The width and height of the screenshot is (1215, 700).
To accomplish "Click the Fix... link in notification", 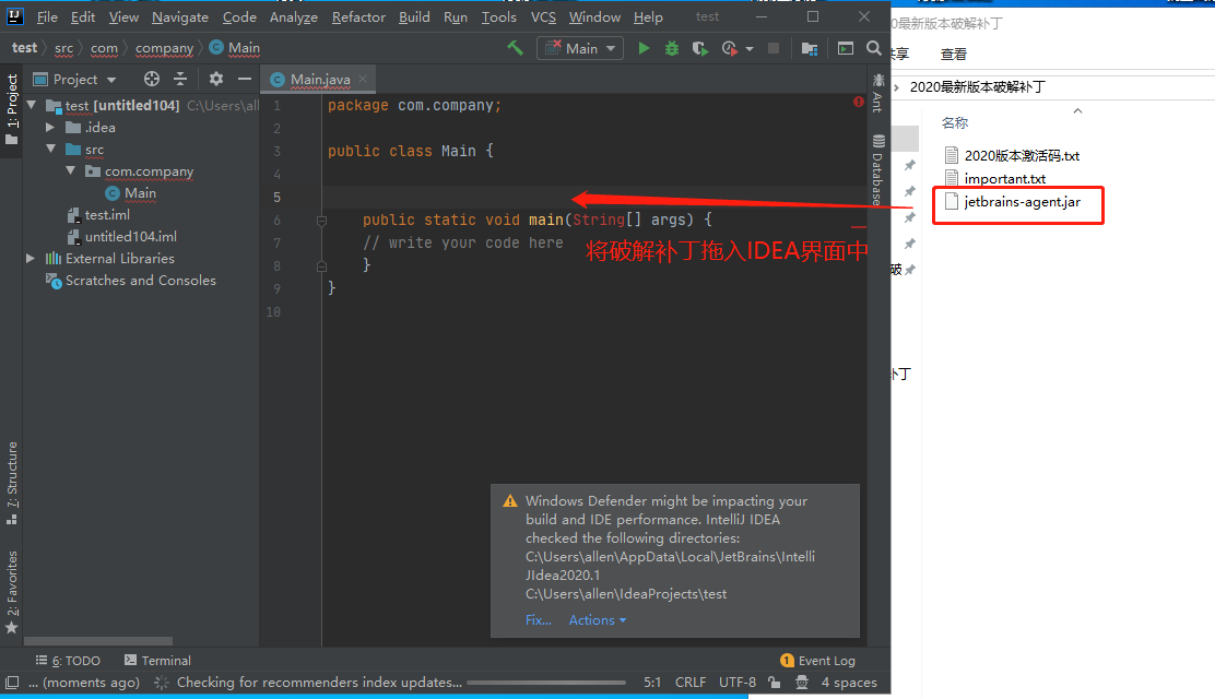I will coord(538,620).
